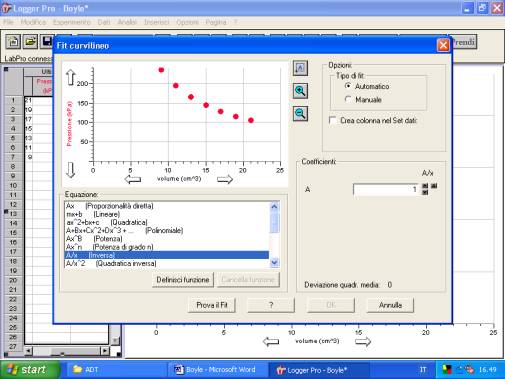Open the Inserisci menu
Screen dimensions: 505x379
pos(157,22)
